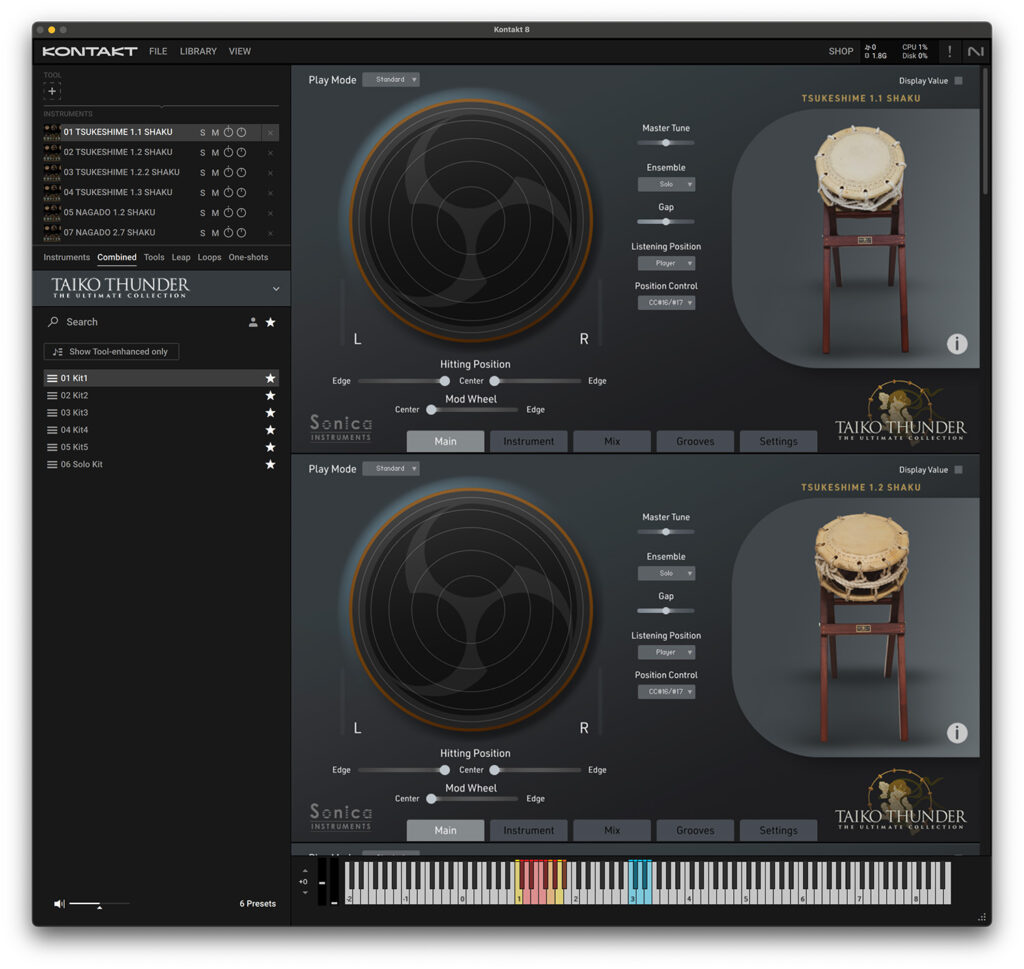The width and height of the screenshot is (1024, 969).
Task: Solo the 01 TSUKESHIME 1.1 SHAKU instrument
Action: (x=202, y=133)
